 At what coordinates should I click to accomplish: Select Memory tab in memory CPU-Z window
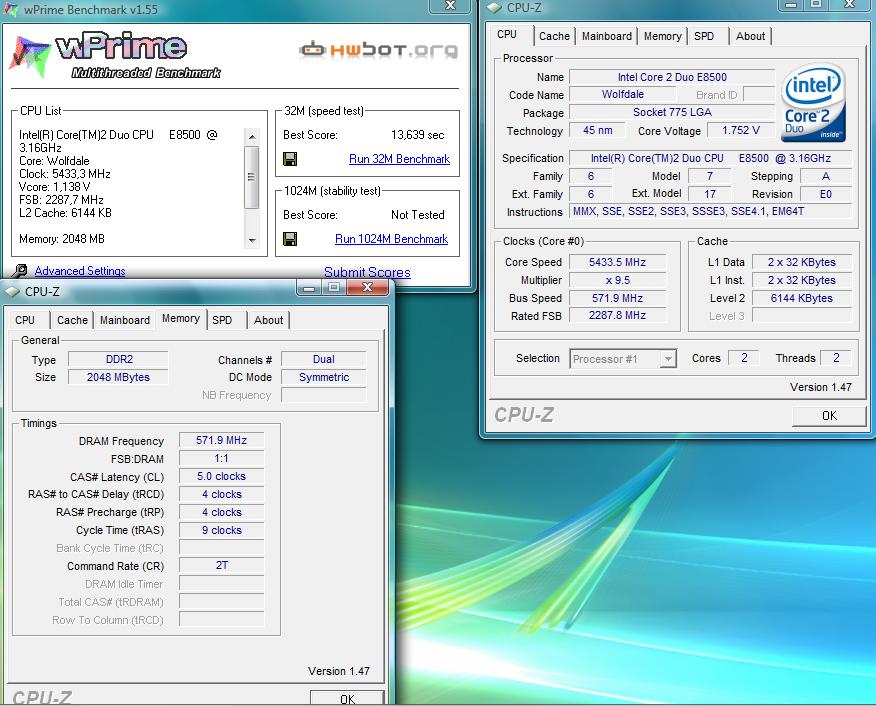tap(180, 318)
